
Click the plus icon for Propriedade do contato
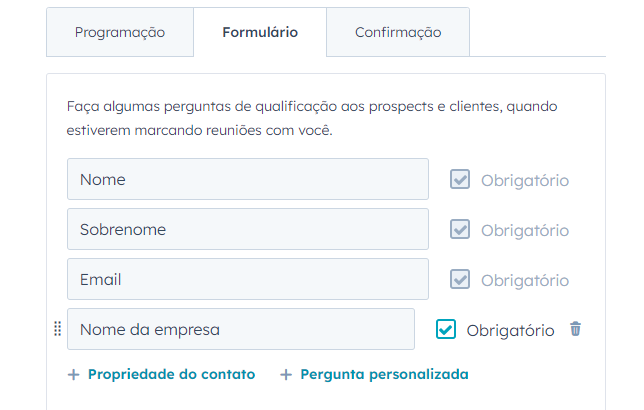(x=73, y=375)
